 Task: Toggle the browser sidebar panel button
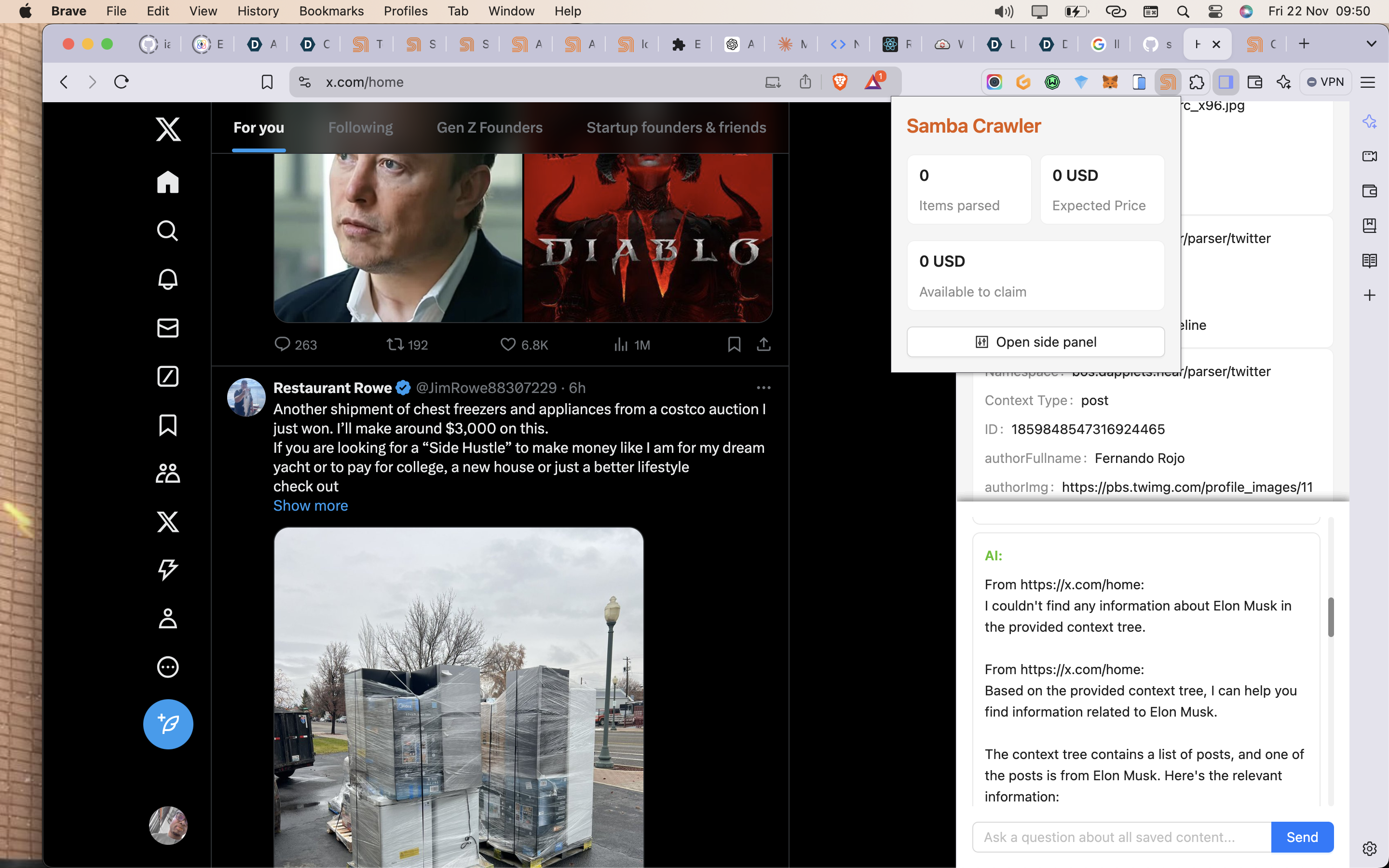1226,82
